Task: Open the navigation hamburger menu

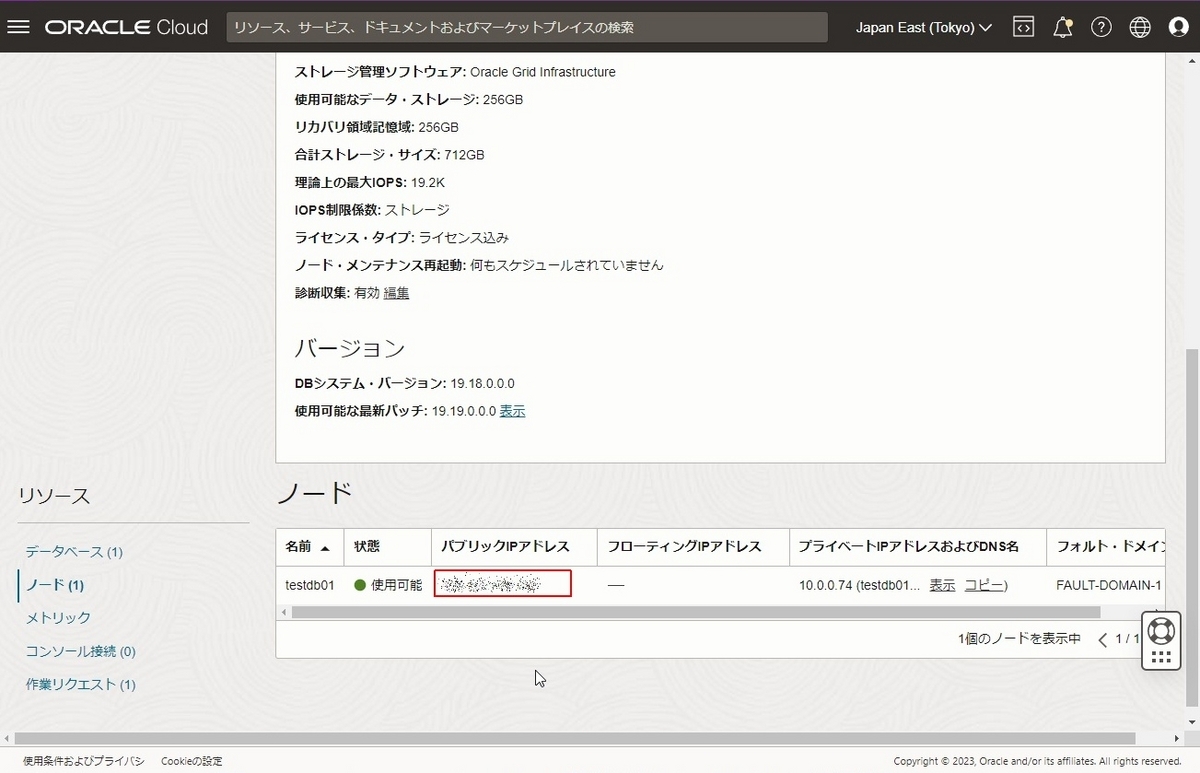Action: point(18,27)
